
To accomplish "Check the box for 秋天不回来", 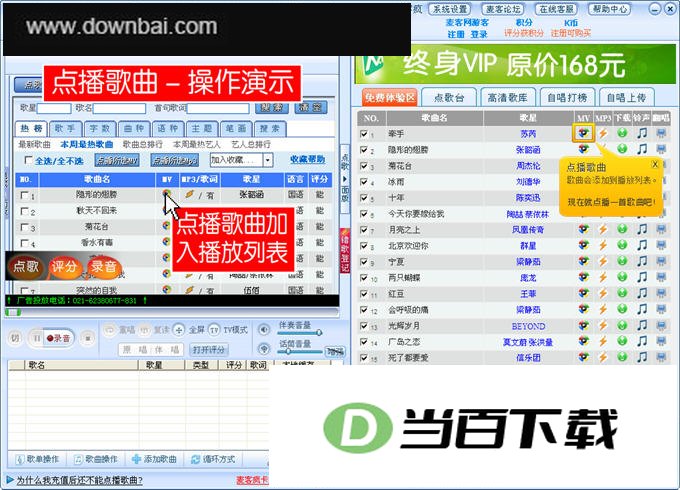I will (25, 211).
